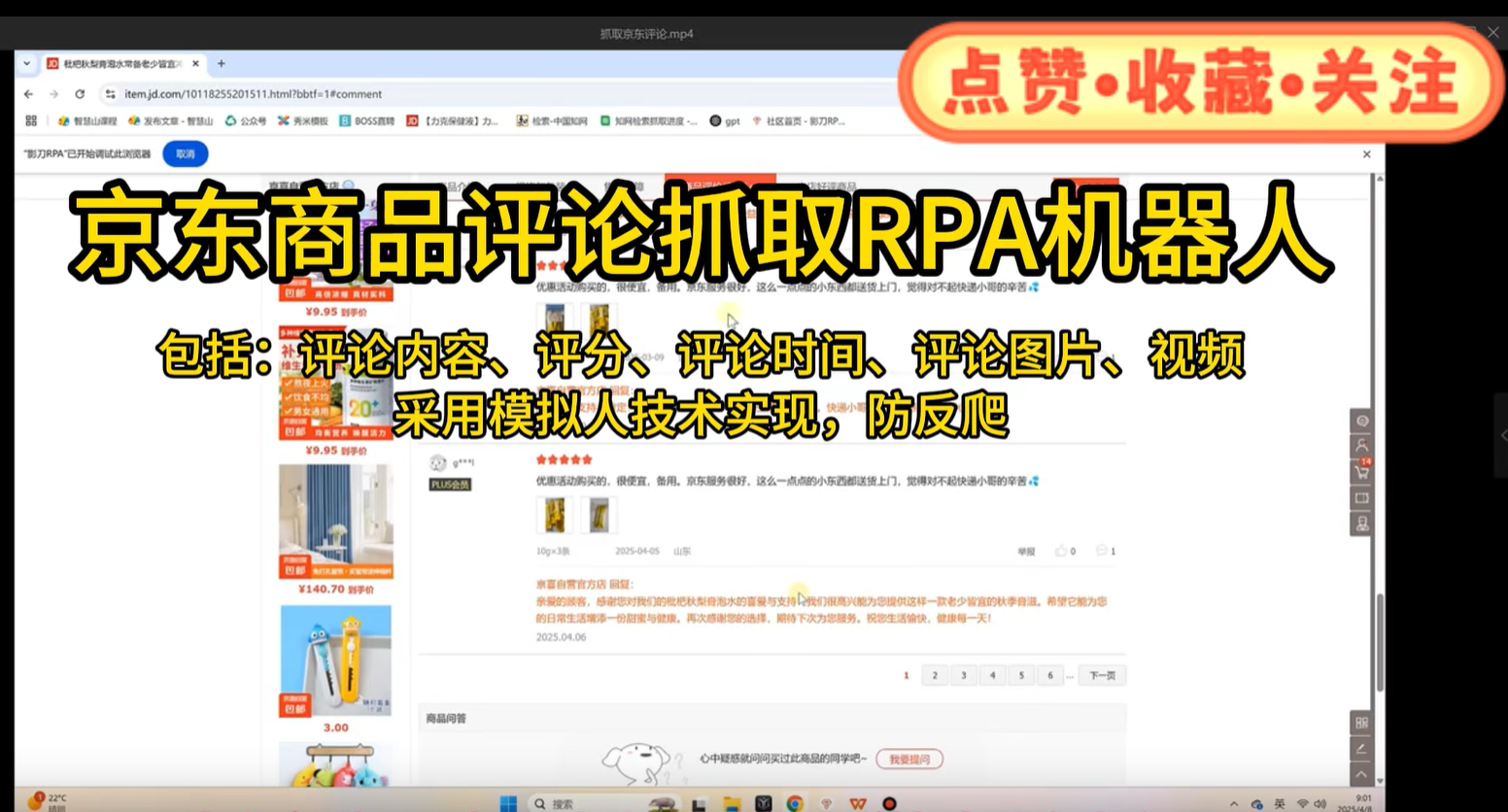Contact customer service via the sidebar headset icon
The width and height of the screenshot is (1508, 812).
1361,523
